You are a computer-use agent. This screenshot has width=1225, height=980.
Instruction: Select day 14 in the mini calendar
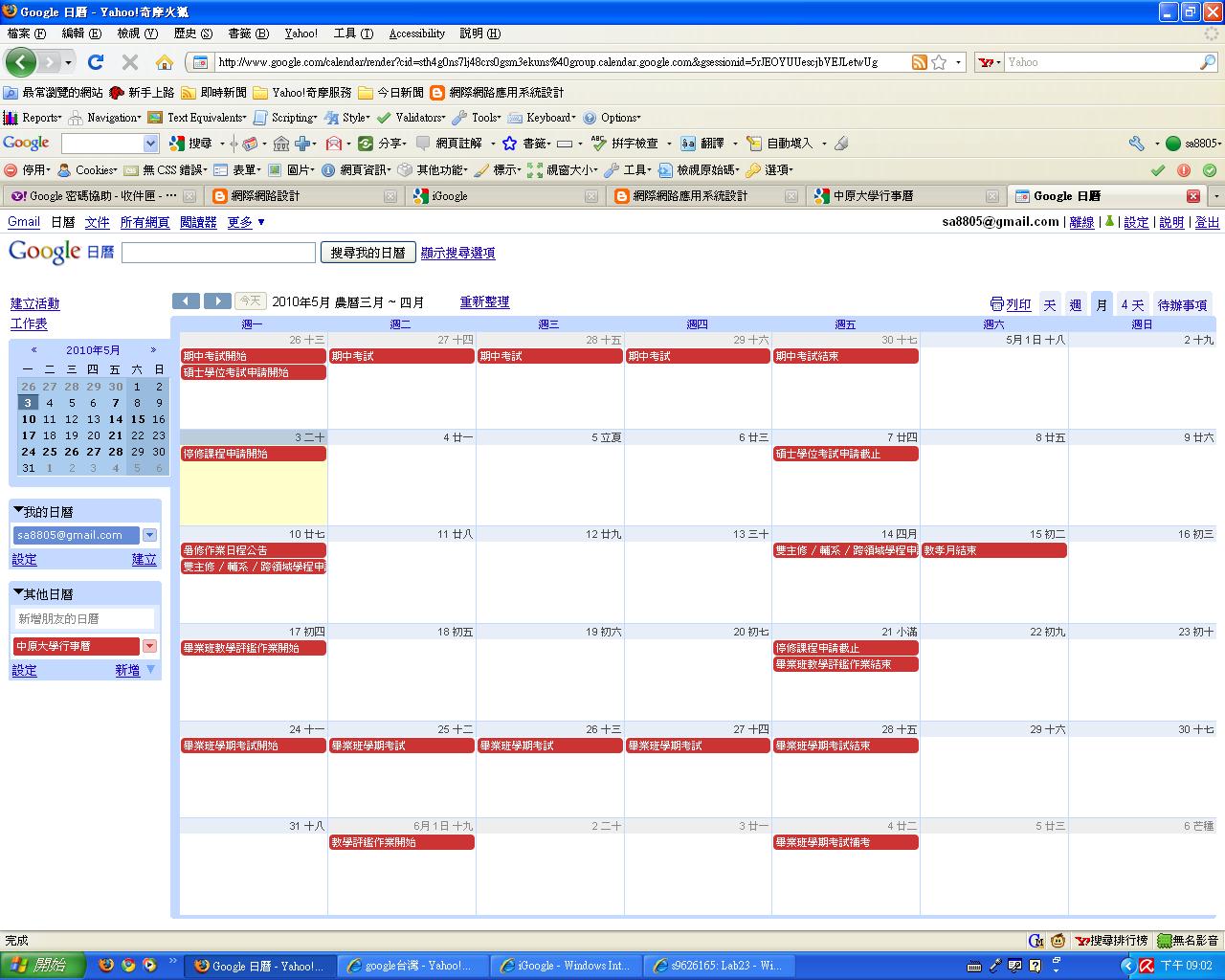116,419
